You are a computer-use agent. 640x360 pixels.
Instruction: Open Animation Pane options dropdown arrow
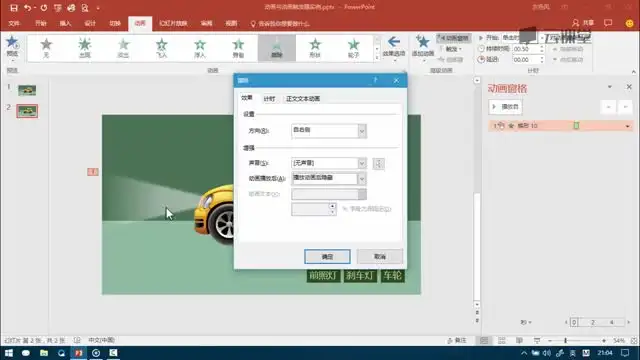(609, 87)
